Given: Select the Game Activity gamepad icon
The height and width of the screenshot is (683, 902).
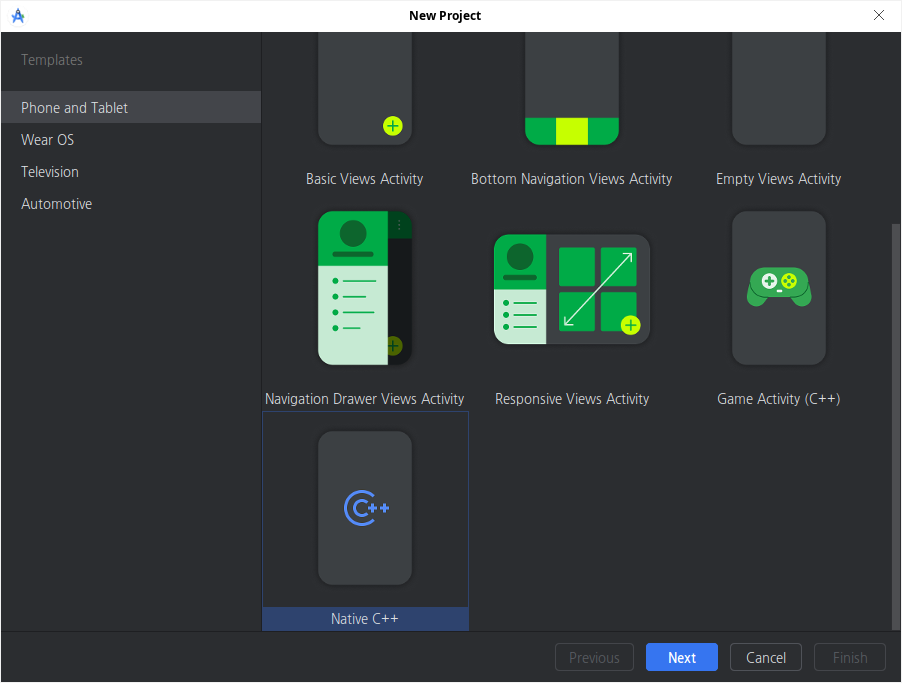Looking at the screenshot, I should point(779,287).
